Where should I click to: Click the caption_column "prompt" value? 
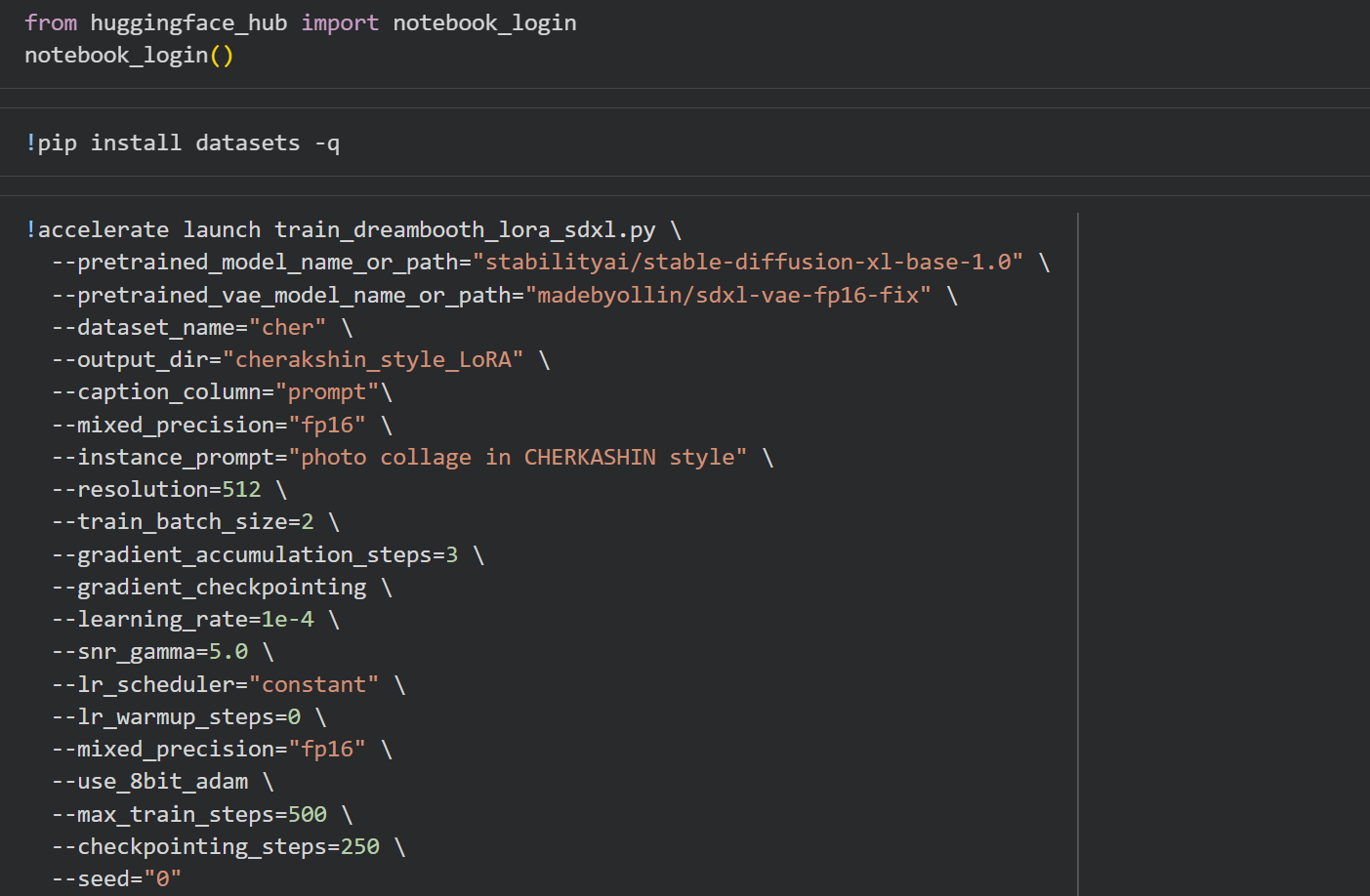coord(326,392)
